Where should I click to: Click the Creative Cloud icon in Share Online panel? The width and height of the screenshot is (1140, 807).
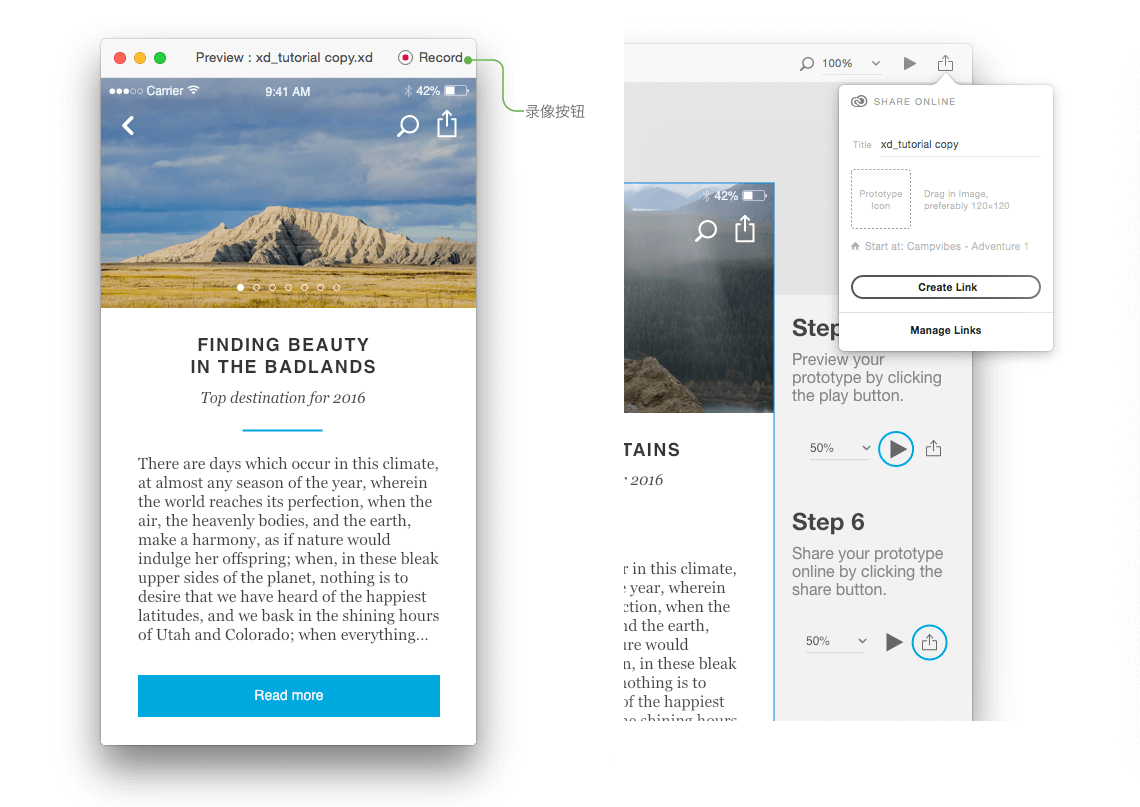(x=859, y=101)
